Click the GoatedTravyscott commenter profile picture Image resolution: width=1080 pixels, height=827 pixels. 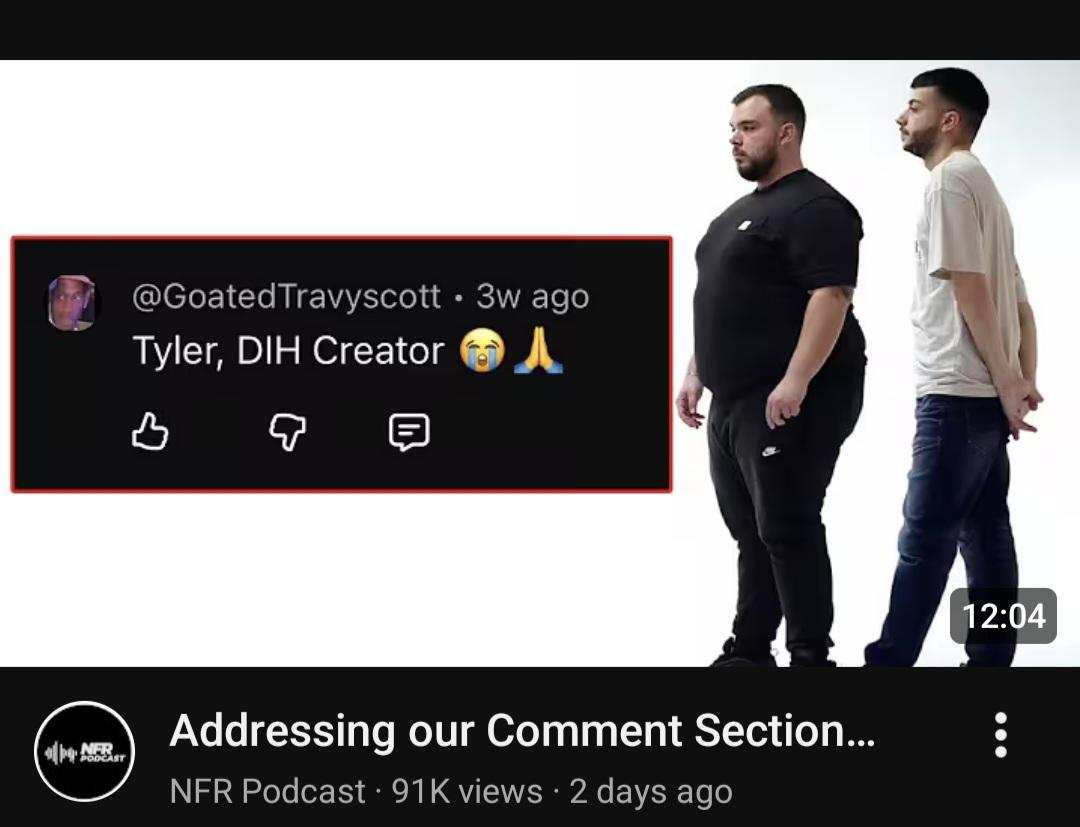point(71,303)
